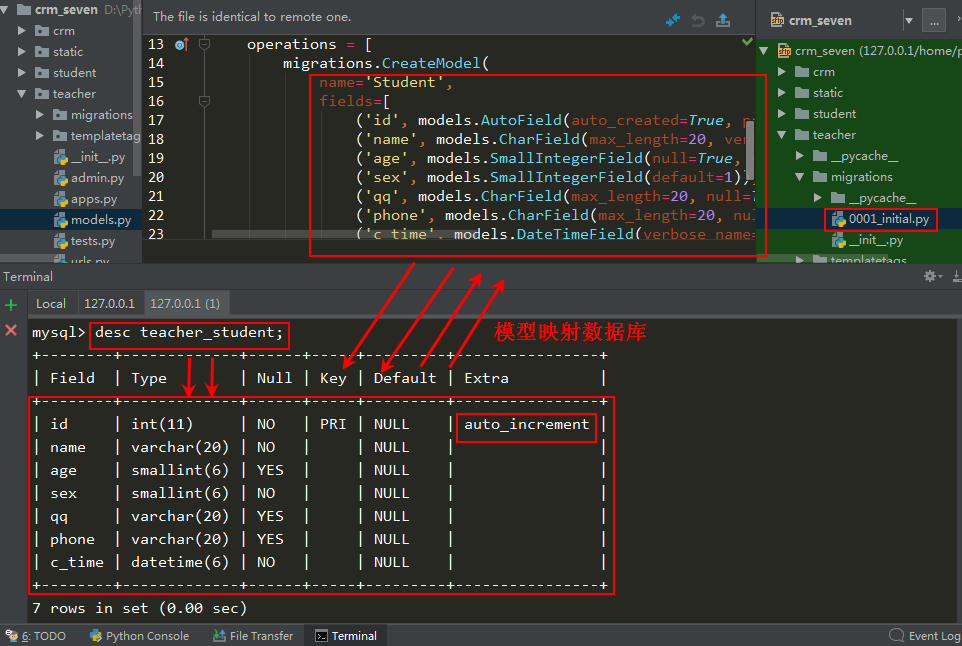Open the crm_seven remote host dropdown
The image size is (962, 646).
pyautogui.click(x=908, y=20)
